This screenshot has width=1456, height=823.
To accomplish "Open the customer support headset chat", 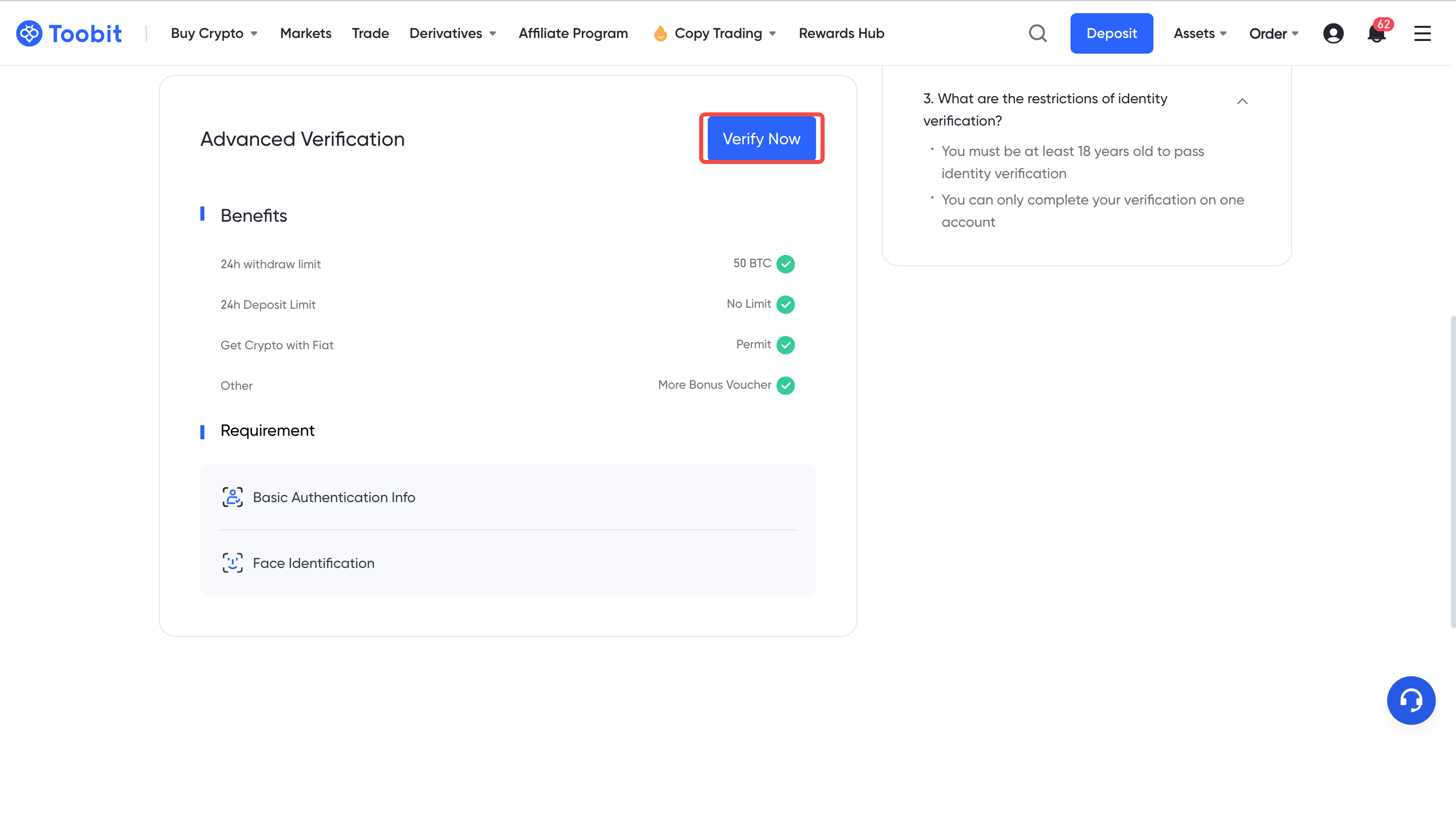I will pos(1411,700).
